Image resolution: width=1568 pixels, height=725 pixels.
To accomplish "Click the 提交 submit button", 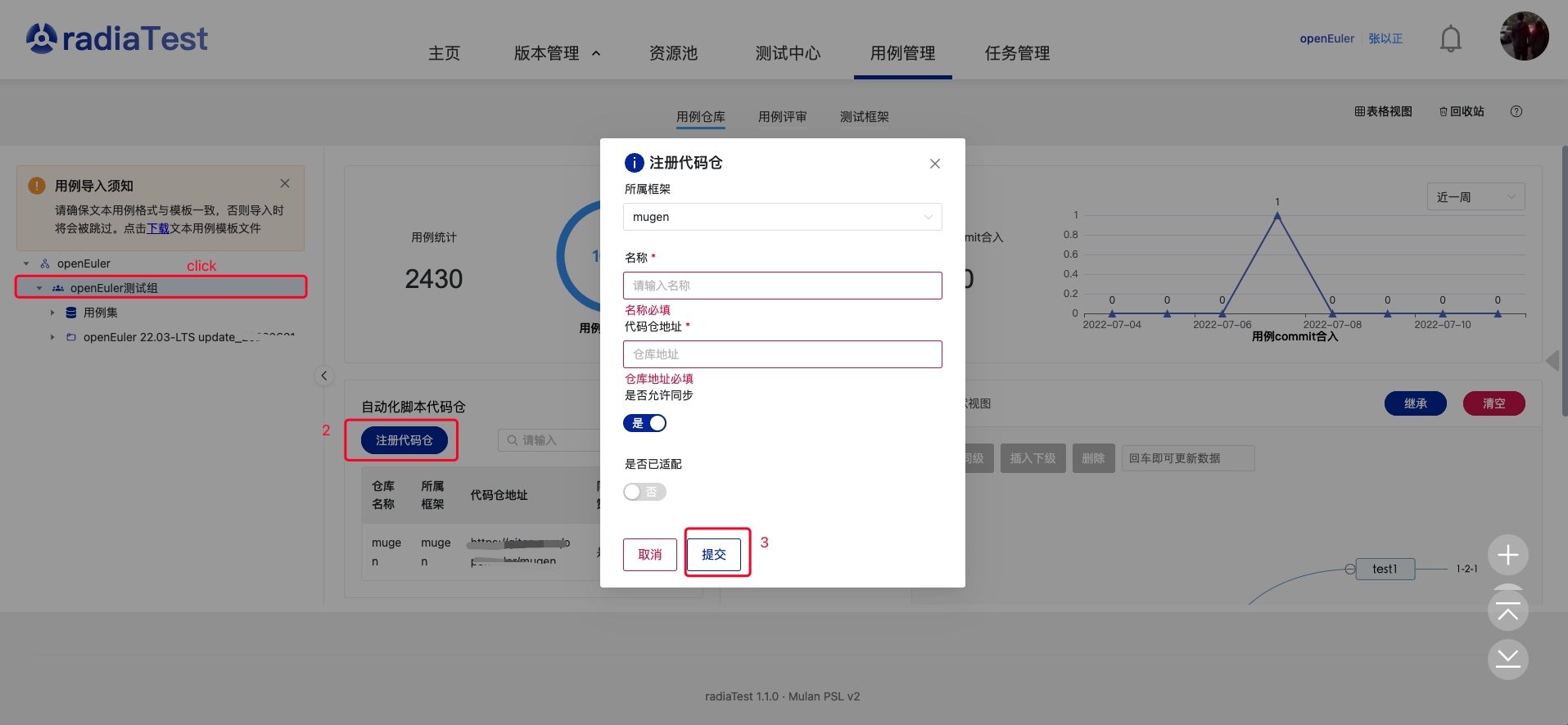I will point(713,555).
